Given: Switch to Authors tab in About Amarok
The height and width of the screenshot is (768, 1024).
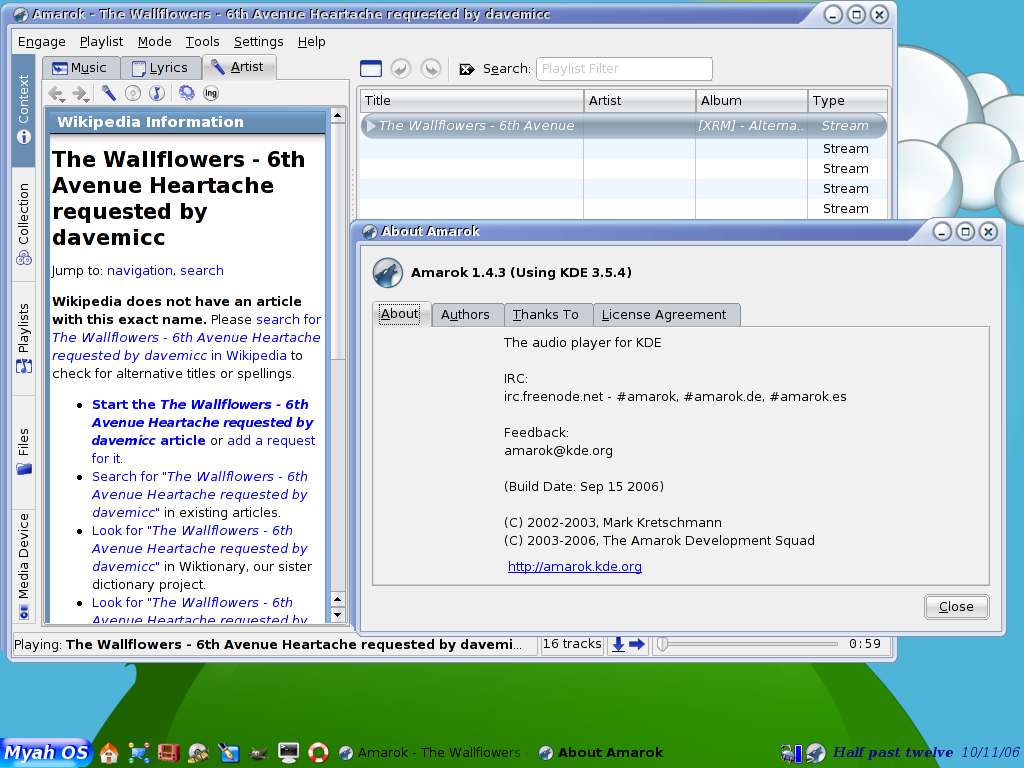Looking at the screenshot, I should coord(467,315).
